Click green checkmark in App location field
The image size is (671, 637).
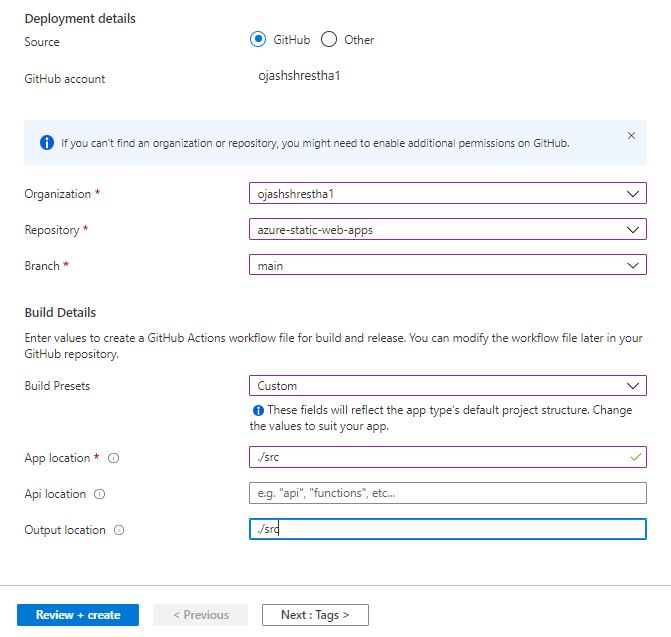click(635, 457)
